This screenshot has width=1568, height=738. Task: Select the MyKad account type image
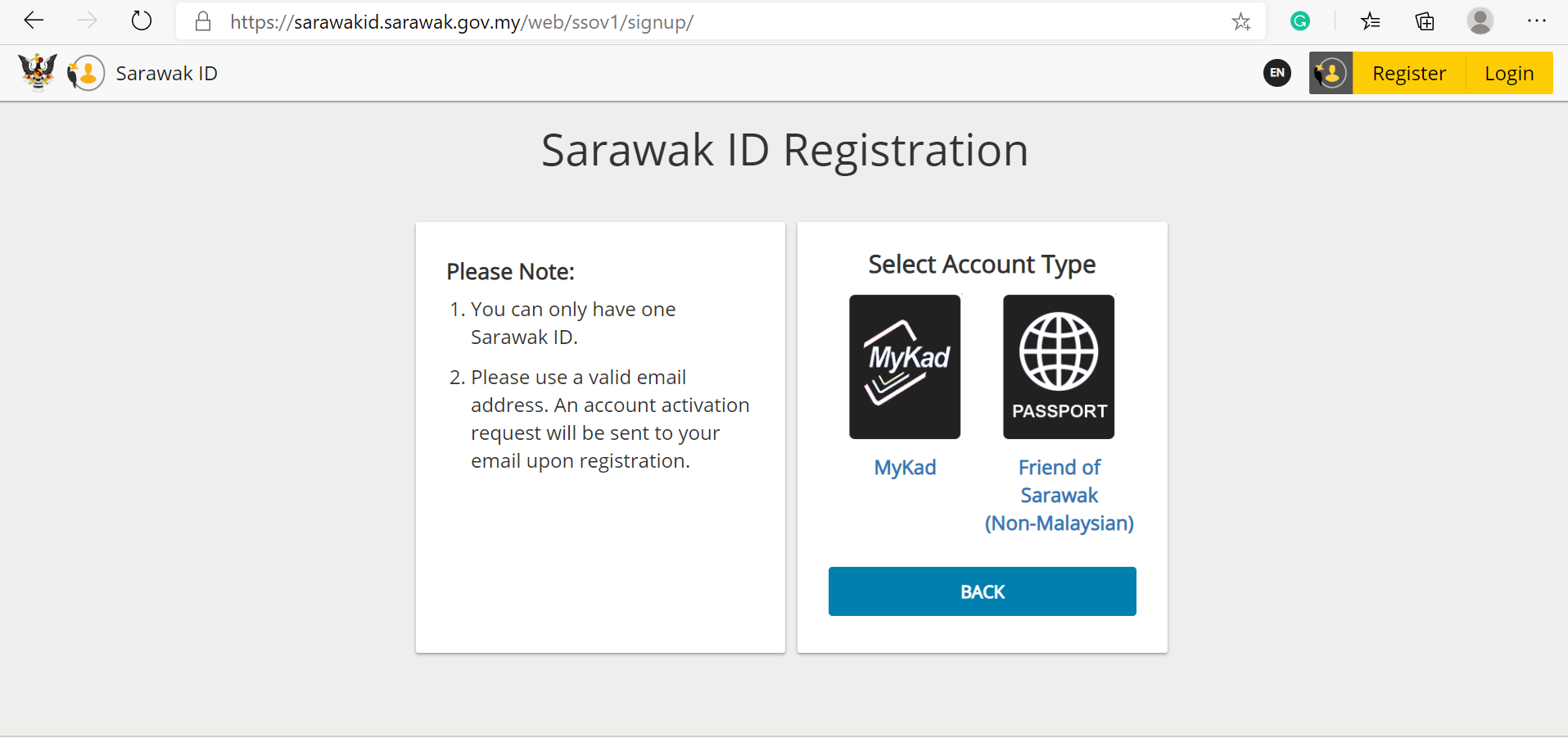point(905,367)
